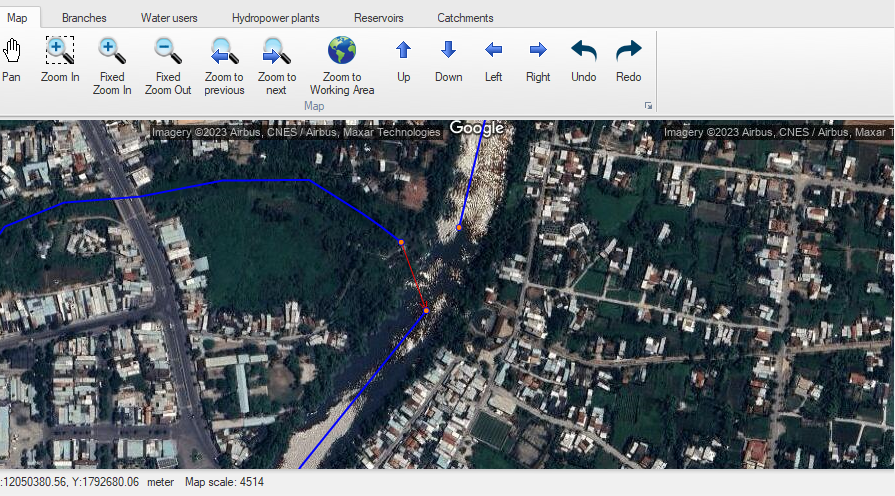
Task: Click the red branch segment on map
Action: (413, 276)
